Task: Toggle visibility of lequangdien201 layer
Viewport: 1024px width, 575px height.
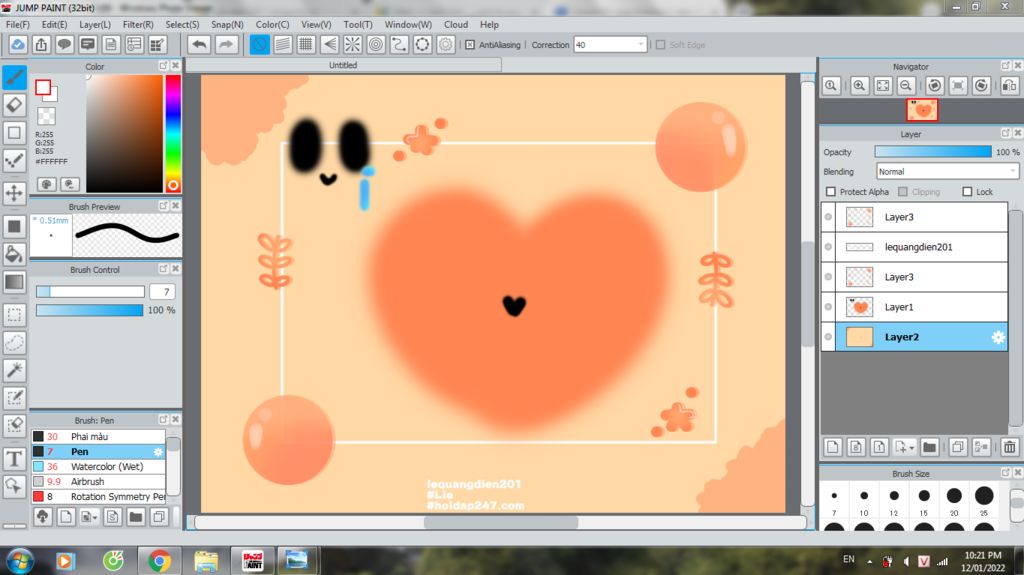Action: pos(828,247)
